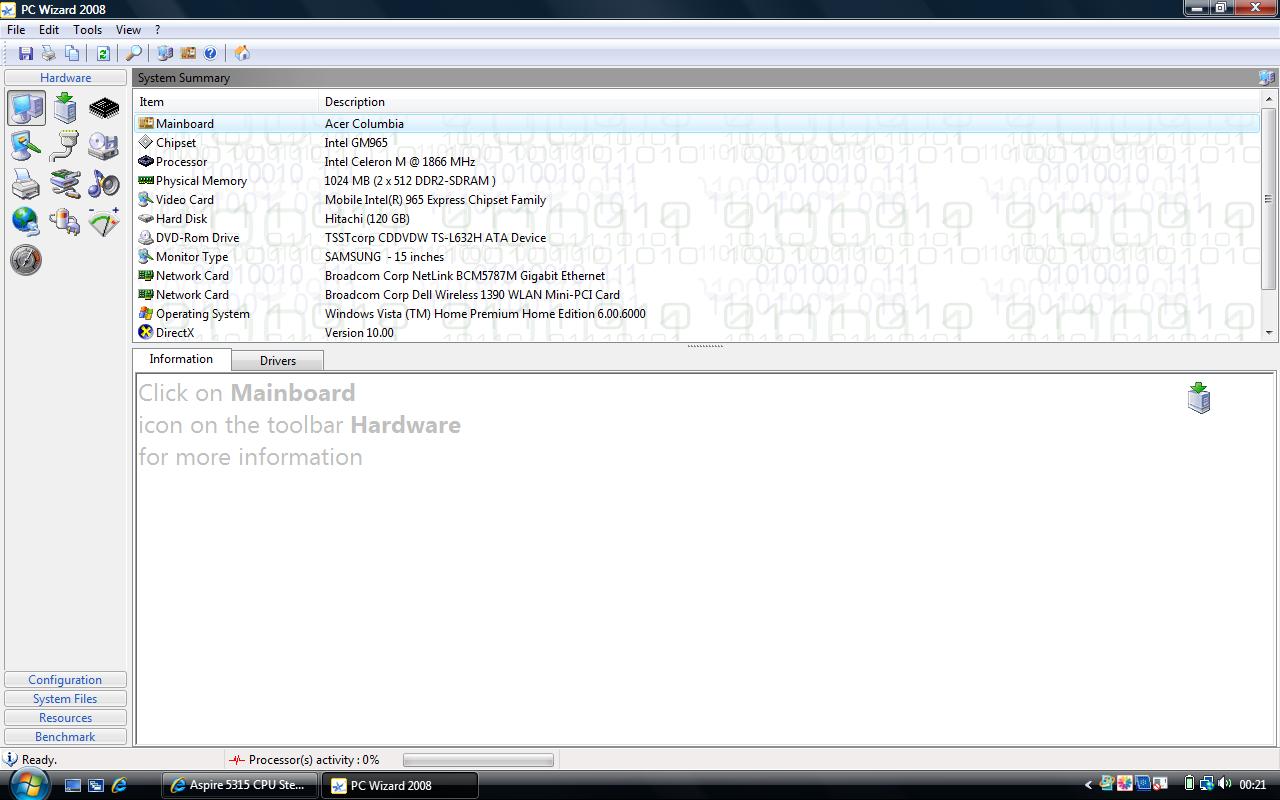The width and height of the screenshot is (1280, 800).
Task: Switch to the Information tab
Action: (x=181, y=359)
